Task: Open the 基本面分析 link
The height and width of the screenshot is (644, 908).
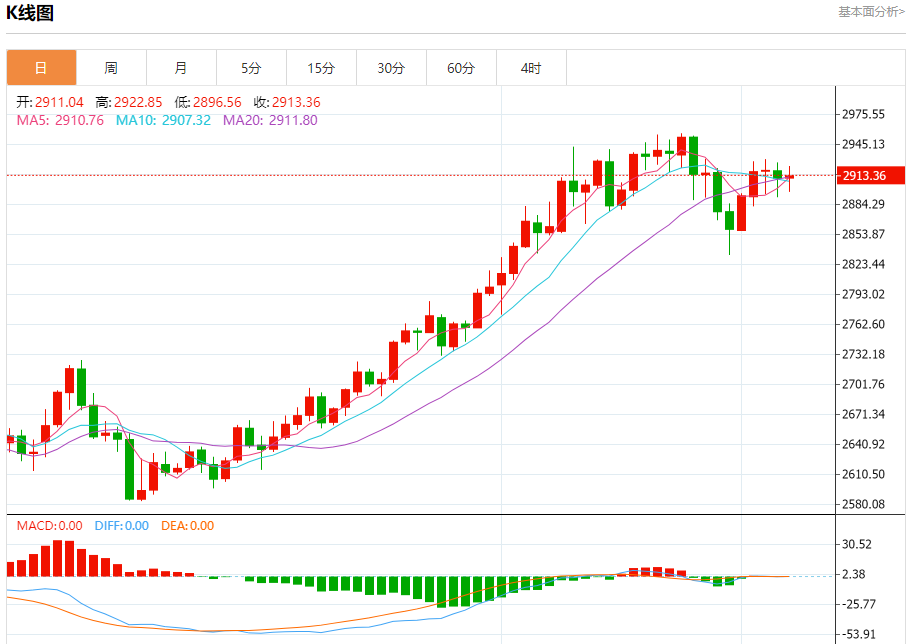Action: pos(871,12)
